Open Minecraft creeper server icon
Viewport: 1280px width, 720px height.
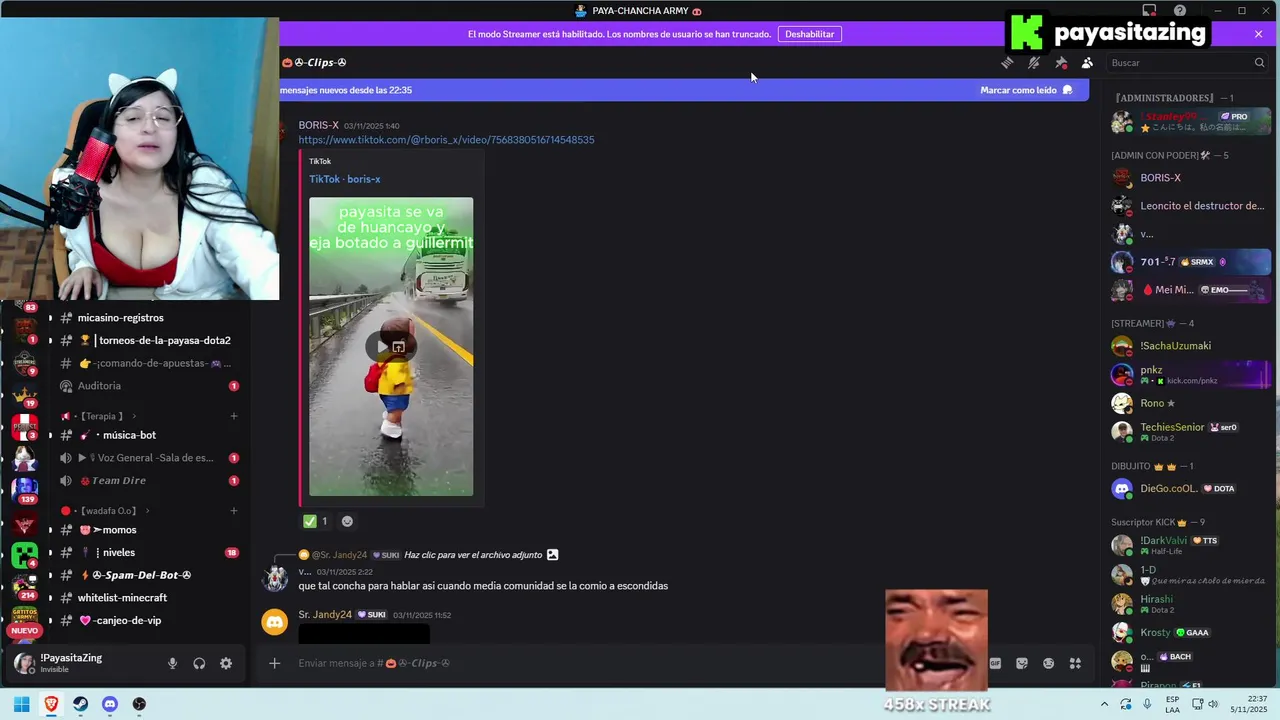(24, 555)
